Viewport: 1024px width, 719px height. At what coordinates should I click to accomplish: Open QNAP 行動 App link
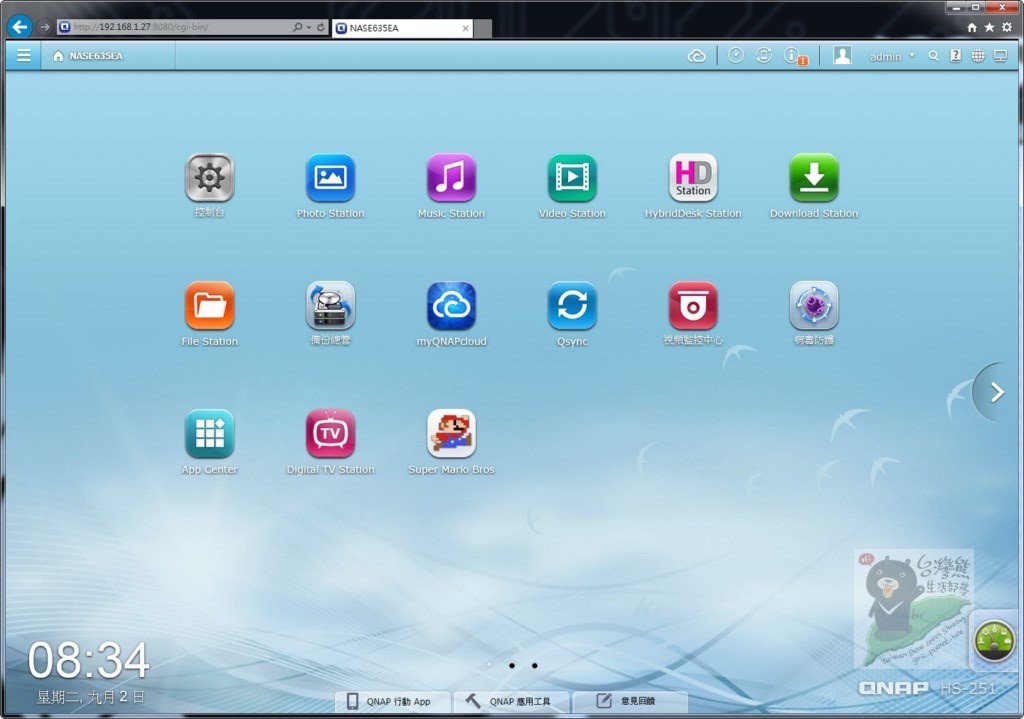point(392,701)
